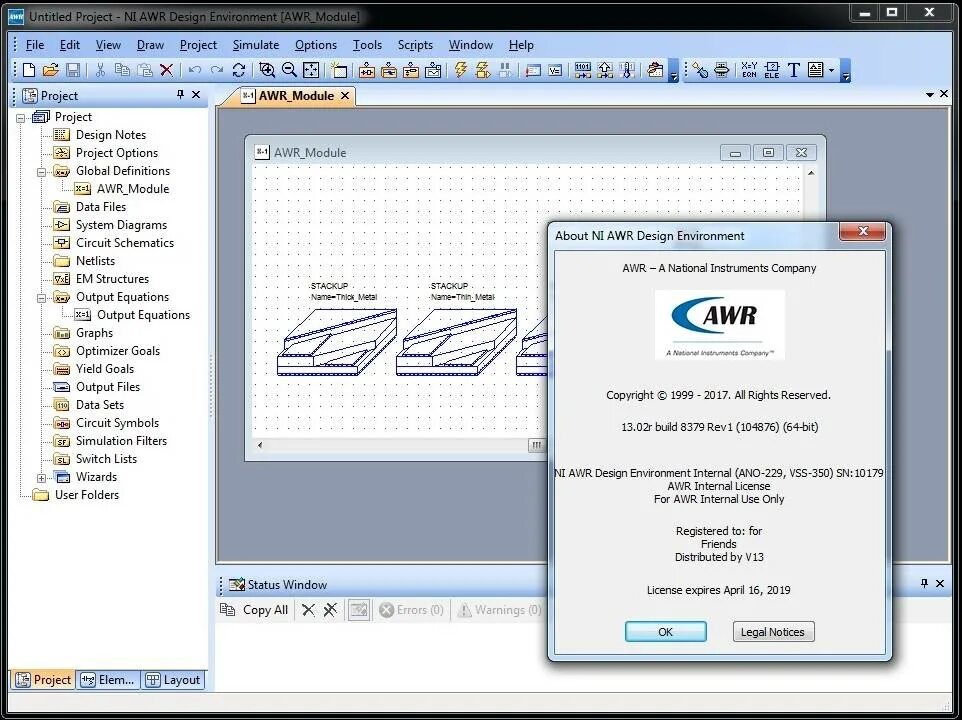
Task: Click OK in the About dialog
Action: coord(666,632)
